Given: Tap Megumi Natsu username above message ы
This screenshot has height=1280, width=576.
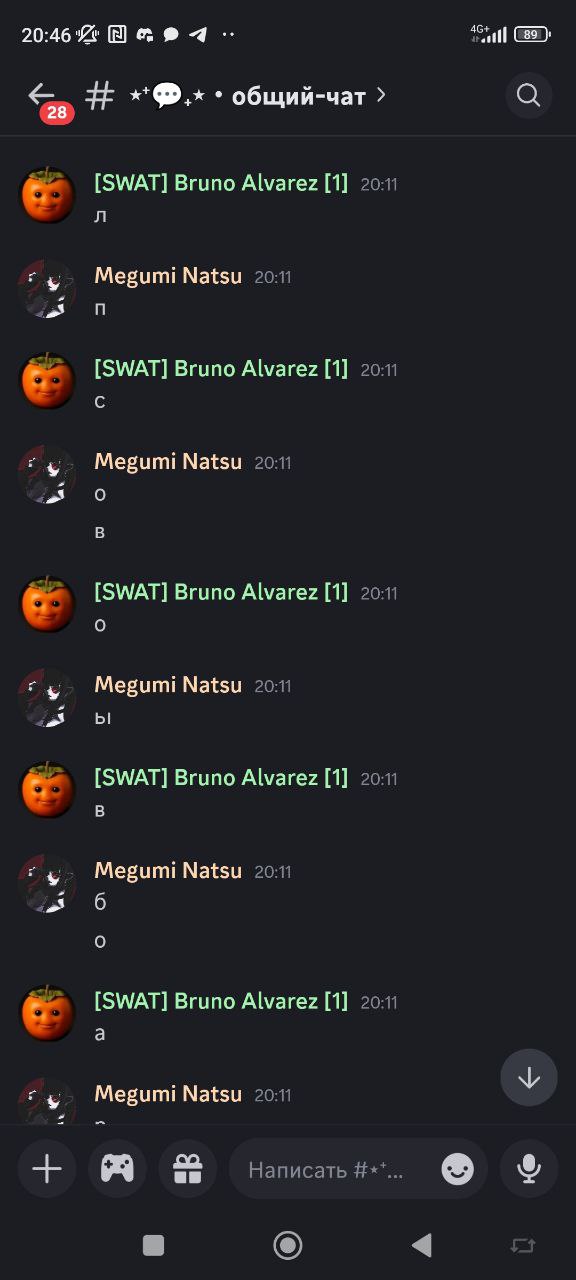Looking at the screenshot, I should [x=168, y=685].
